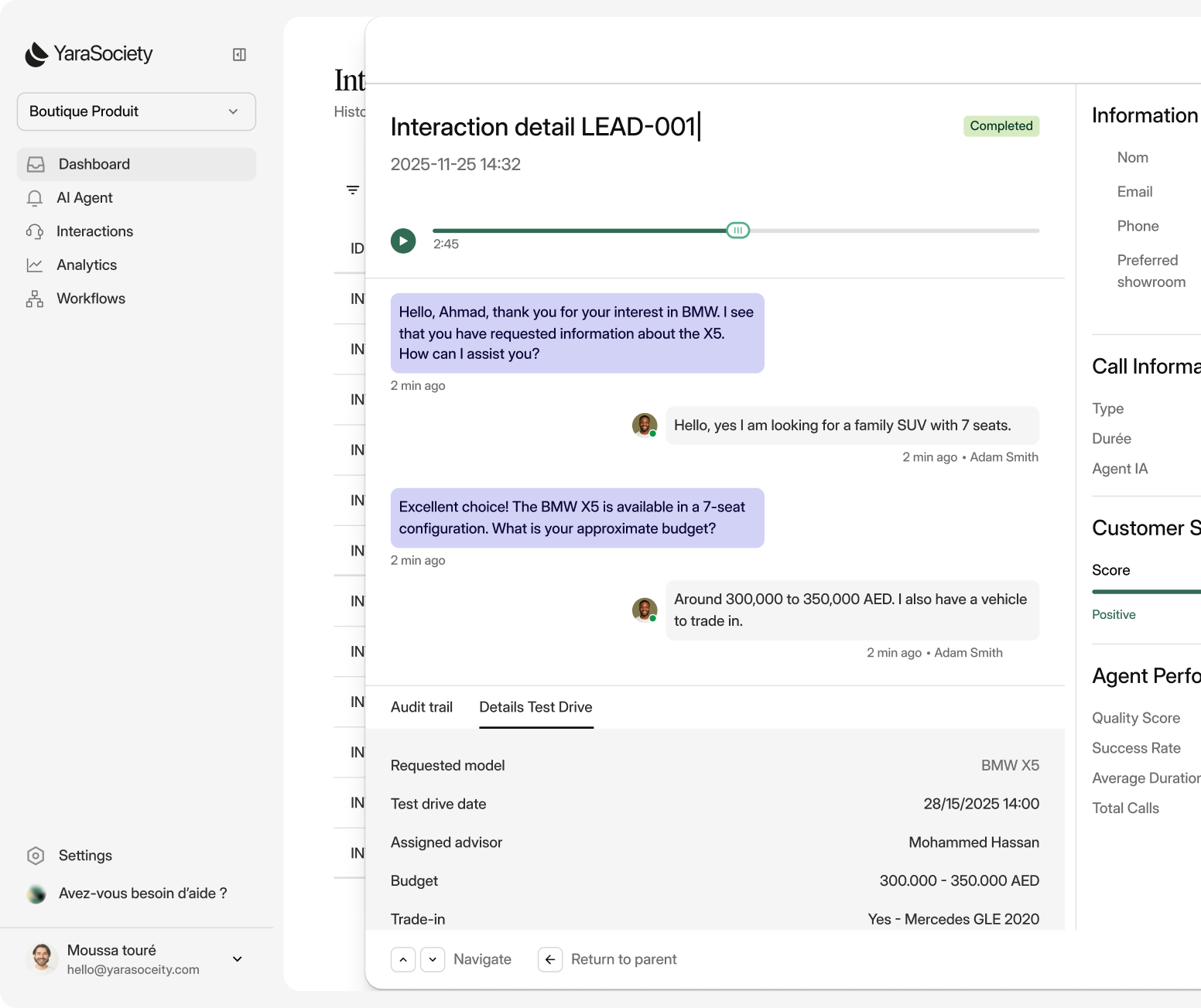1201x1008 pixels.
Task: Click the Positive sentiment label
Action: [x=1114, y=615]
